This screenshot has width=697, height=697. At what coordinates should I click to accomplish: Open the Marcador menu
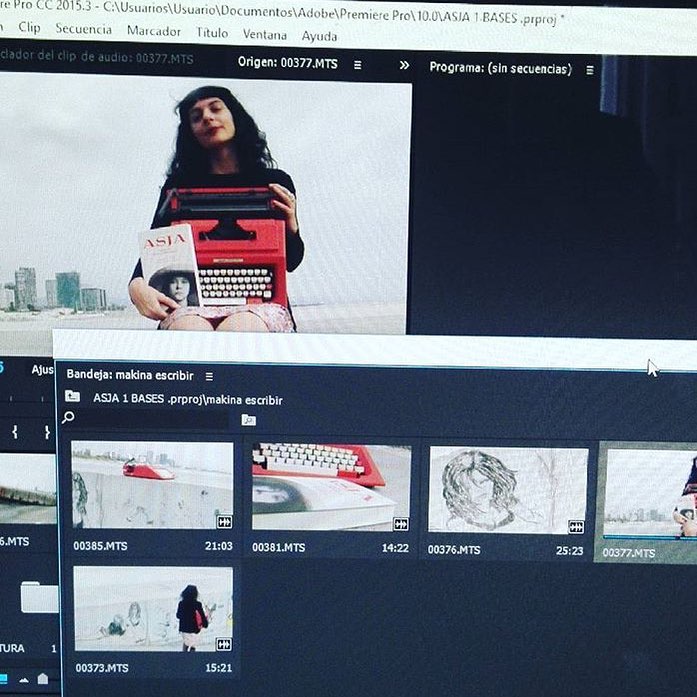154,31
